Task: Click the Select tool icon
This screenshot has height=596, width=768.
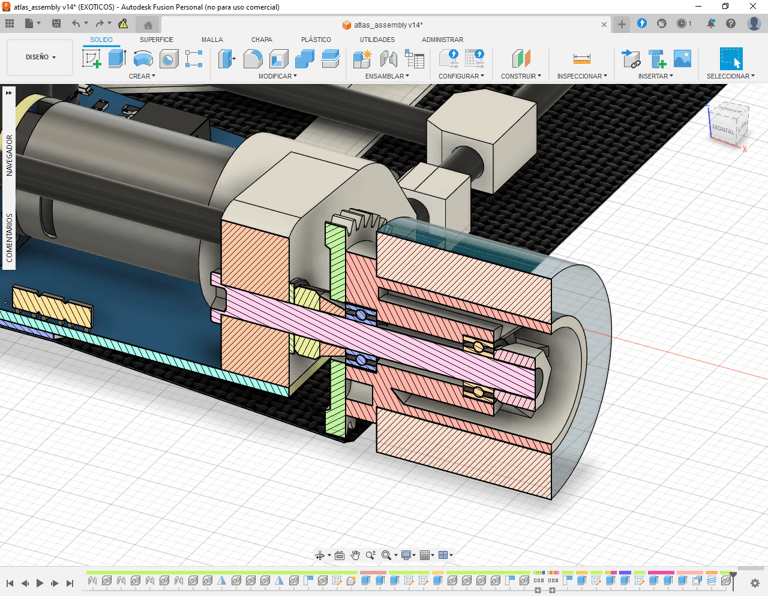Action: [731, 59]
